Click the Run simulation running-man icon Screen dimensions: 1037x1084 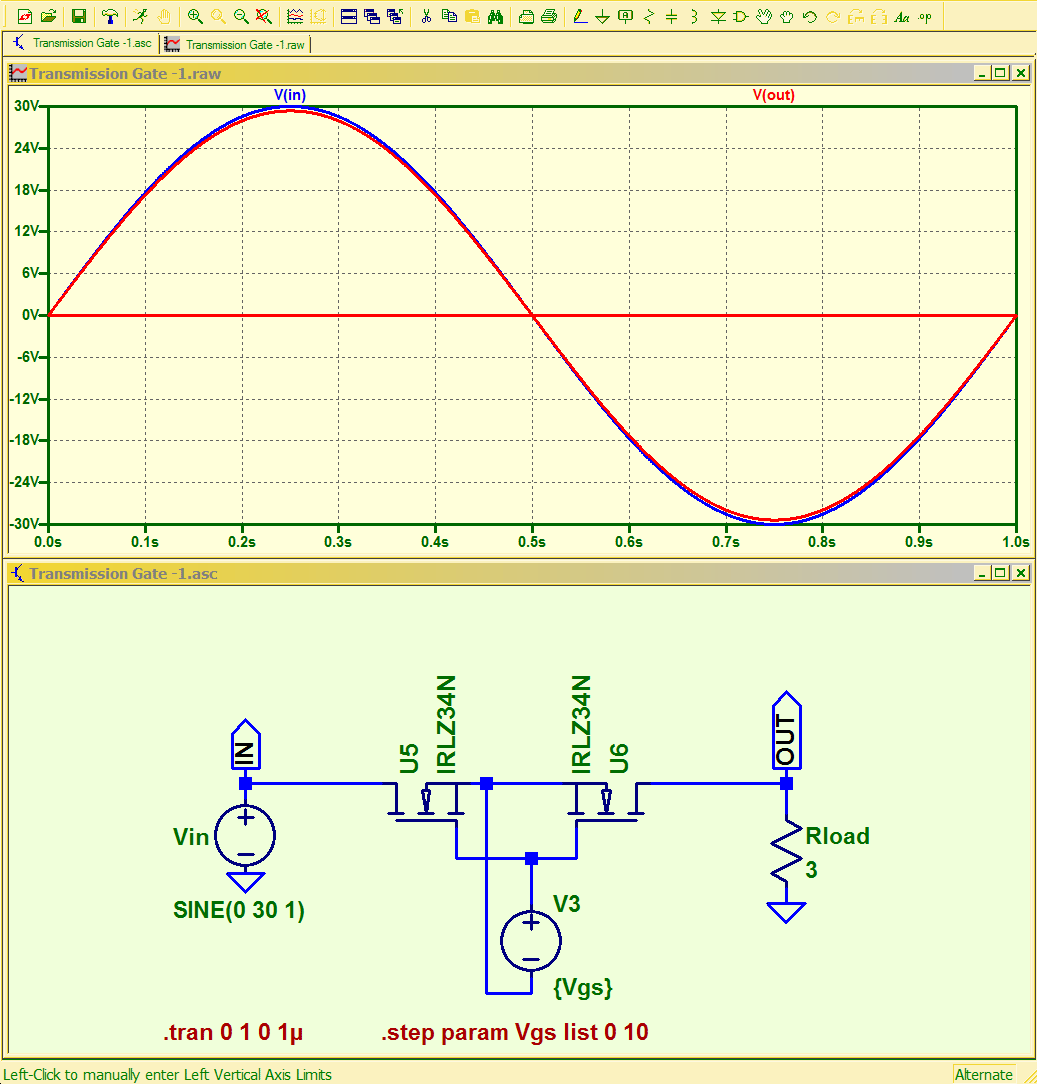(141, 16)
